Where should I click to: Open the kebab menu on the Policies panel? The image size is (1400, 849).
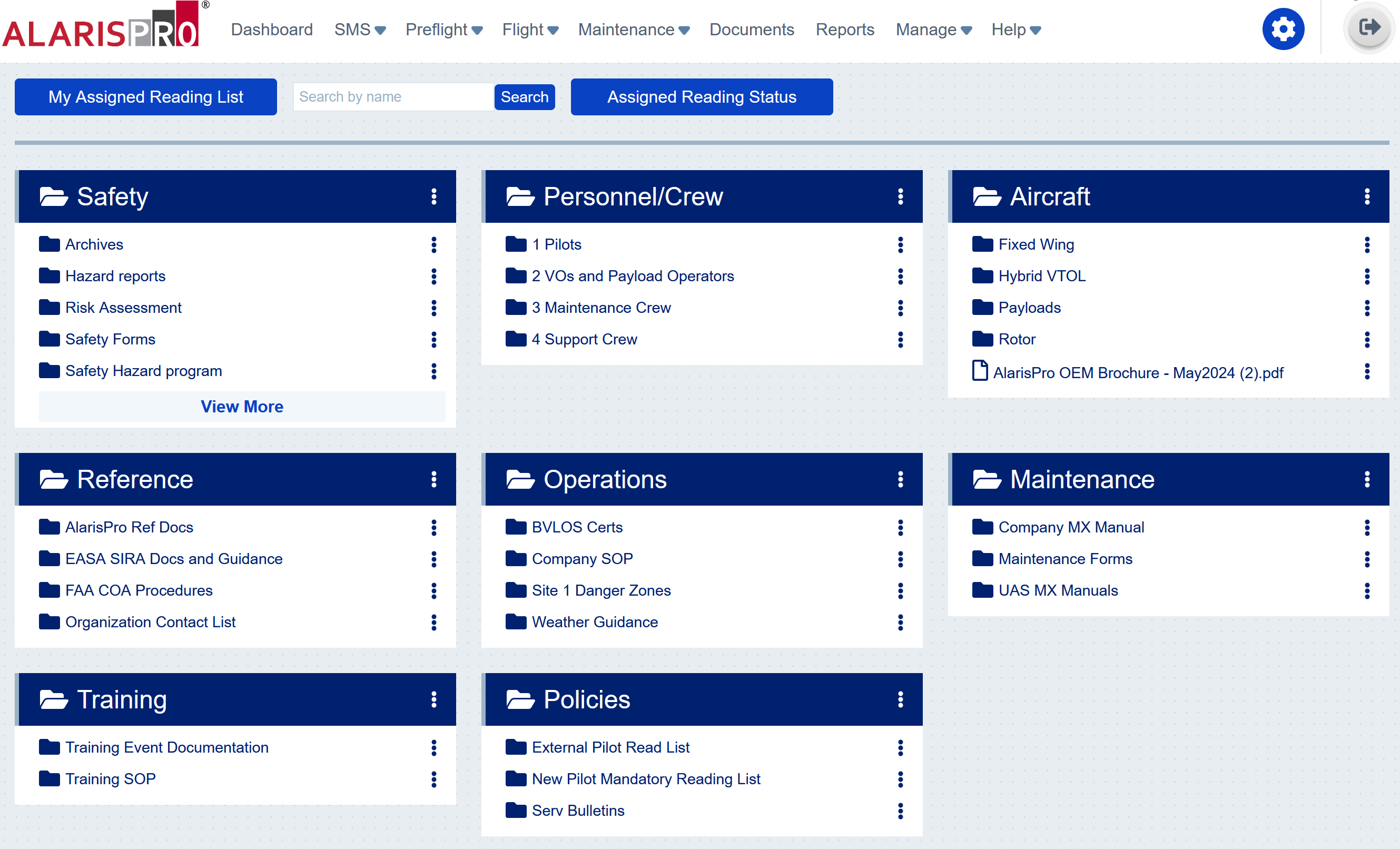point(901,699)
